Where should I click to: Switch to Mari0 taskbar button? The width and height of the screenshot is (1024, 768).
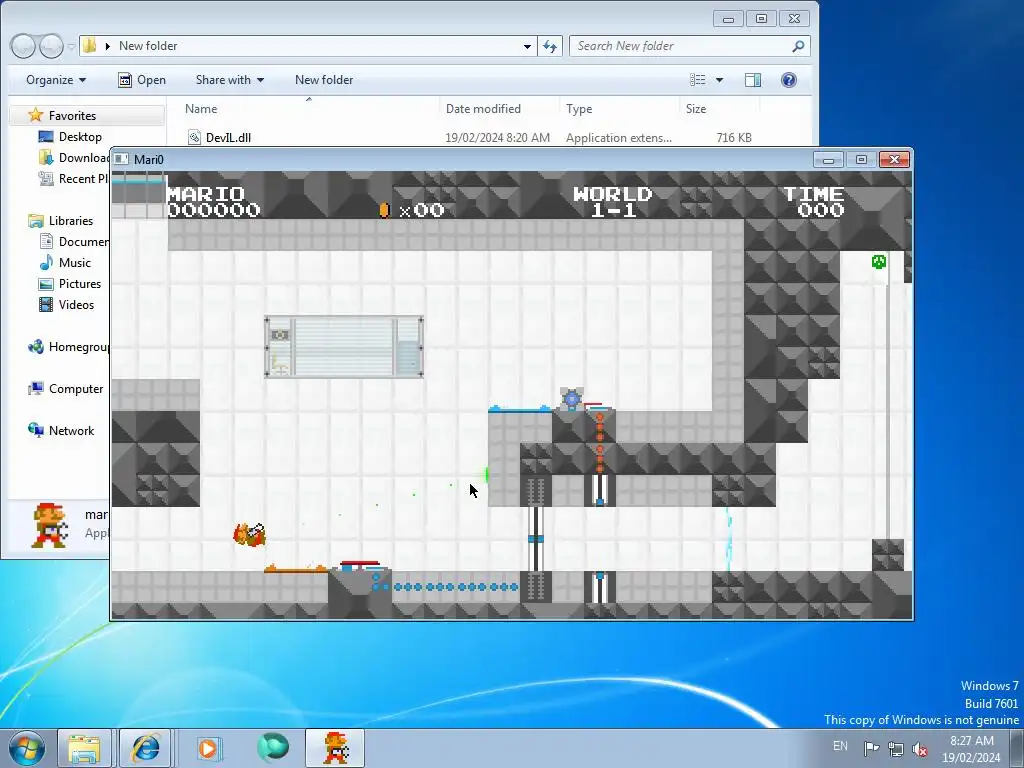click(x=335, y=748)
